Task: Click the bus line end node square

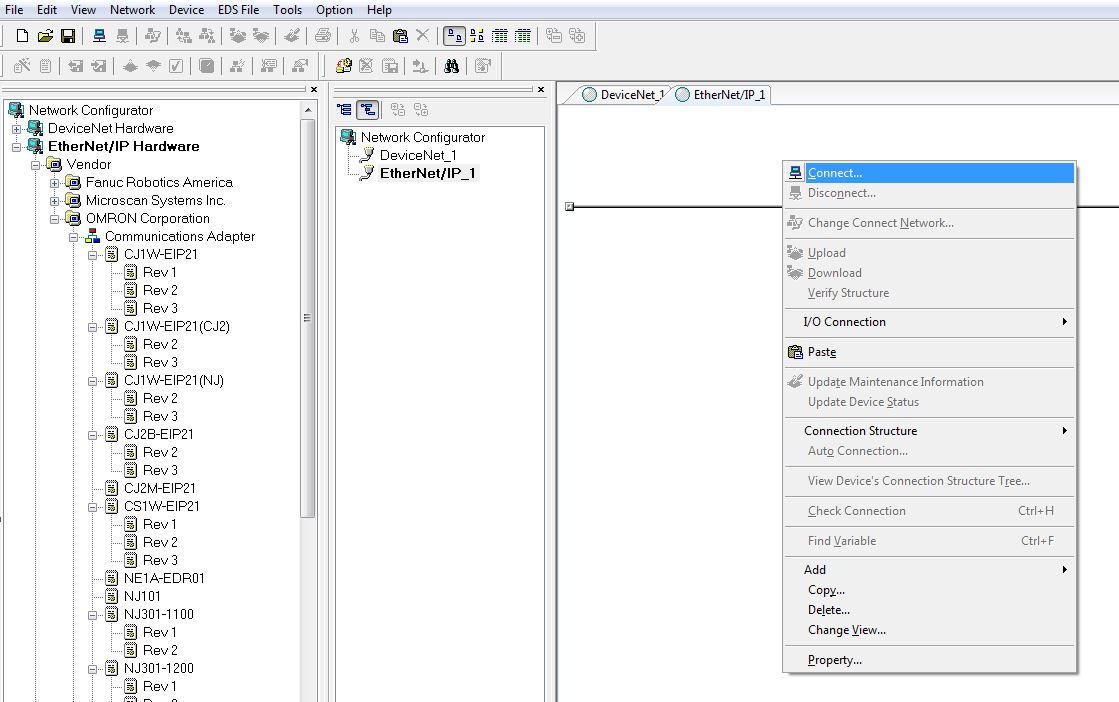Action: click(x=569, y=207)
